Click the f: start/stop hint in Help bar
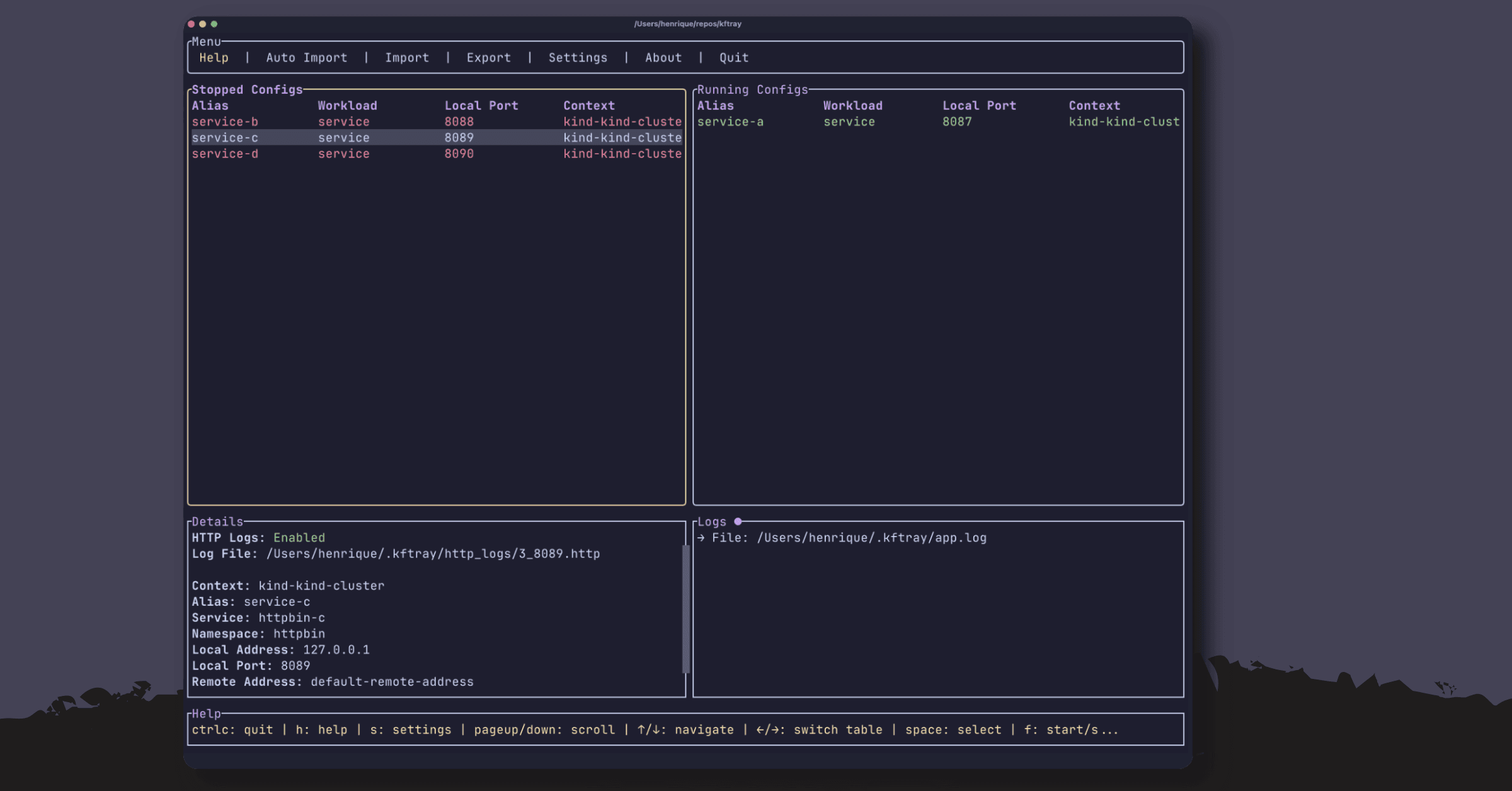The height and width of the screenshot is (791, 1512). [x=1070, y=729]
